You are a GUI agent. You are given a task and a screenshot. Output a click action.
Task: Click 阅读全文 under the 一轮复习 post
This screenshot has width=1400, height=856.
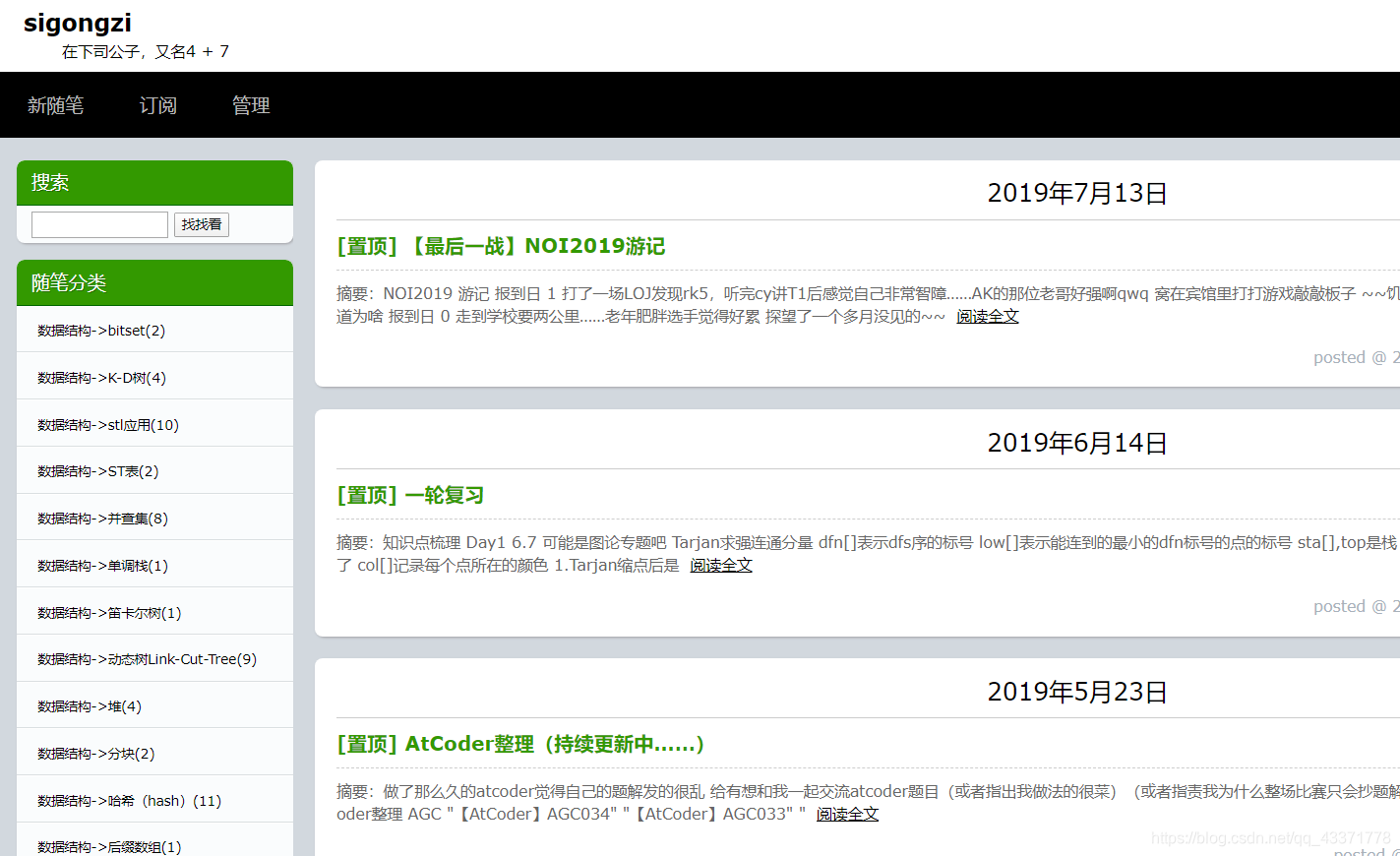[x=720, y=565]
